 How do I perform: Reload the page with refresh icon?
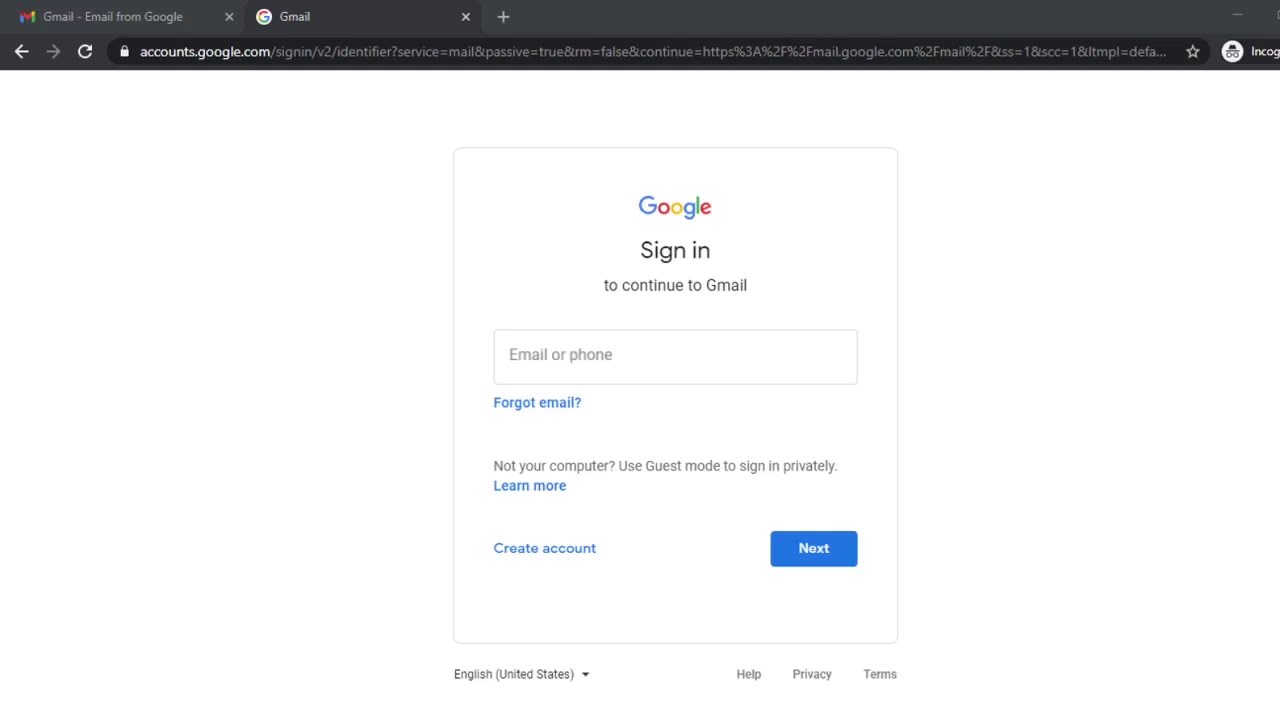(x=85, y=51)
